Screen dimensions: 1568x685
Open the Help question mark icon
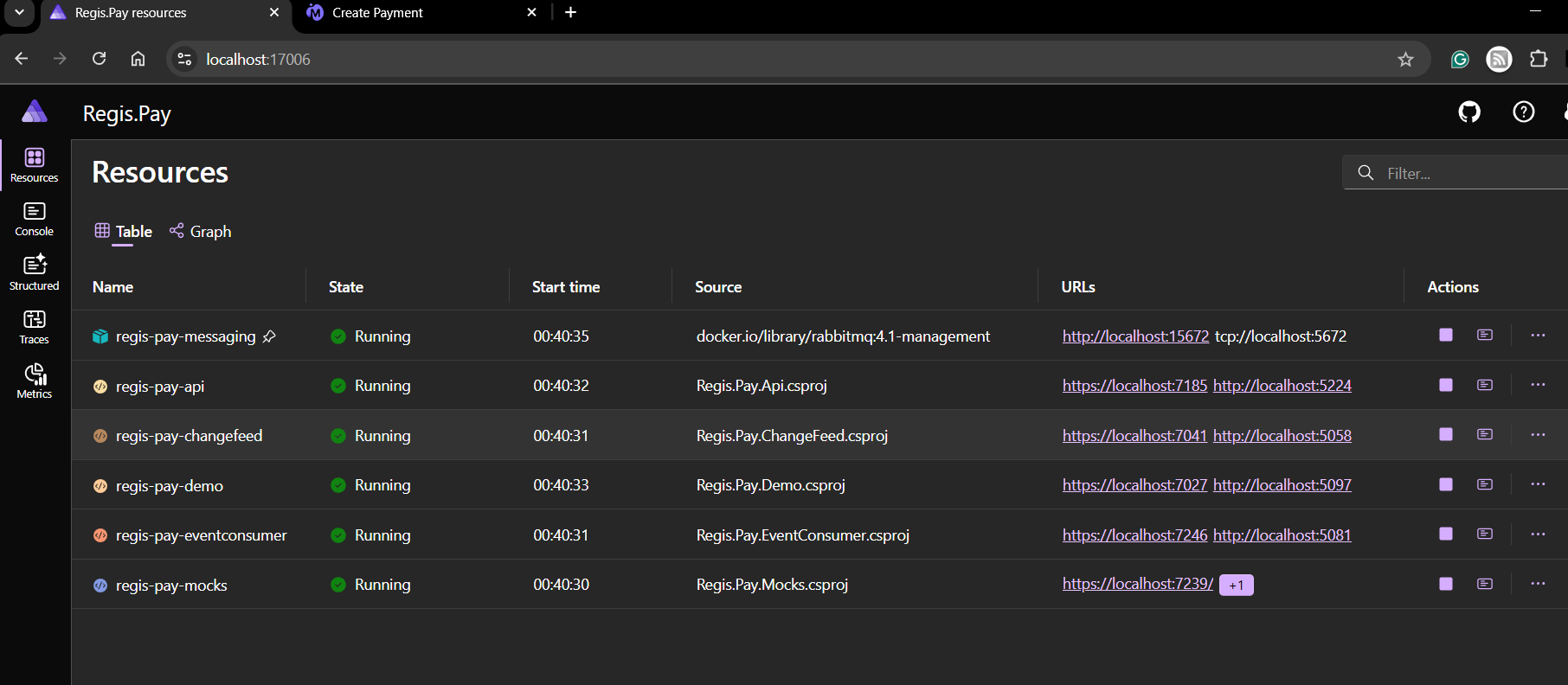pos(1524,112)
